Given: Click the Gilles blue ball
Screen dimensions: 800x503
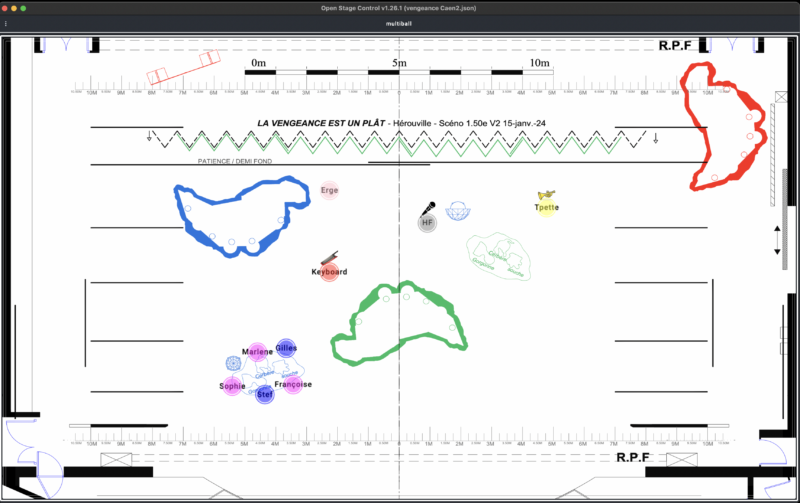Looking at the screenshot, I should coord(286,347).
